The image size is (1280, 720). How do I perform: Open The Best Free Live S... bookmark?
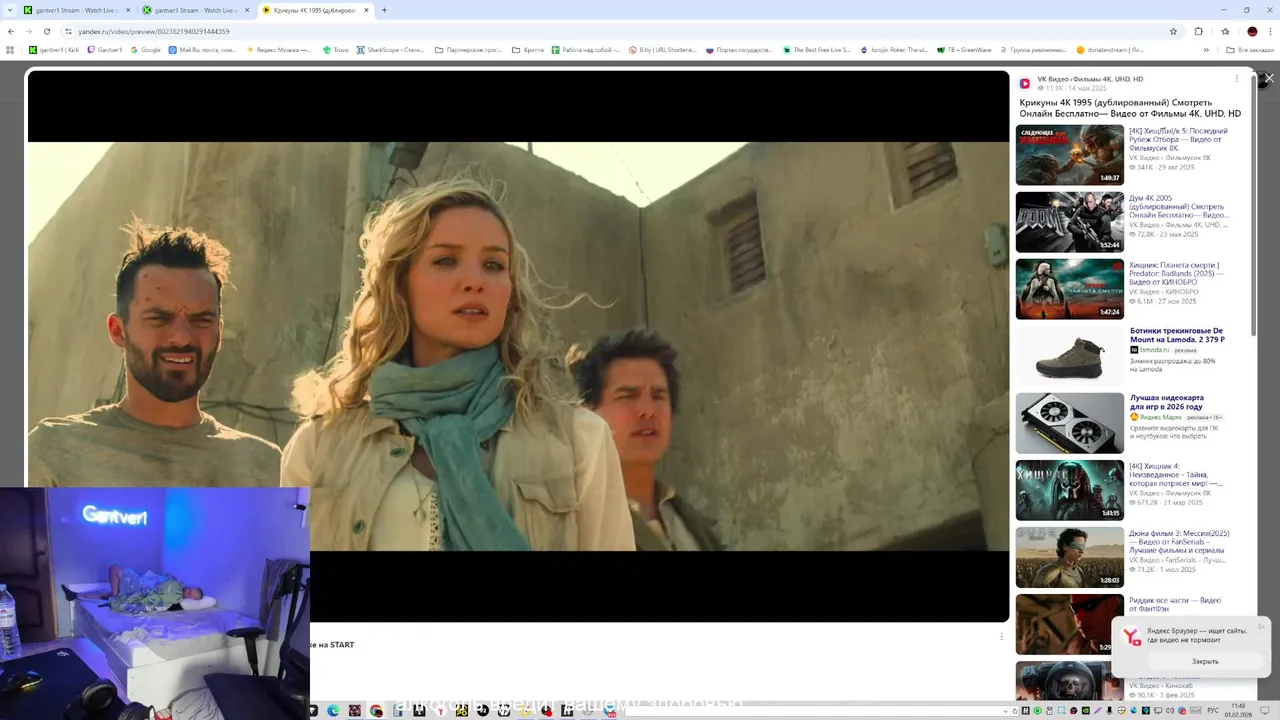[817, 49]
